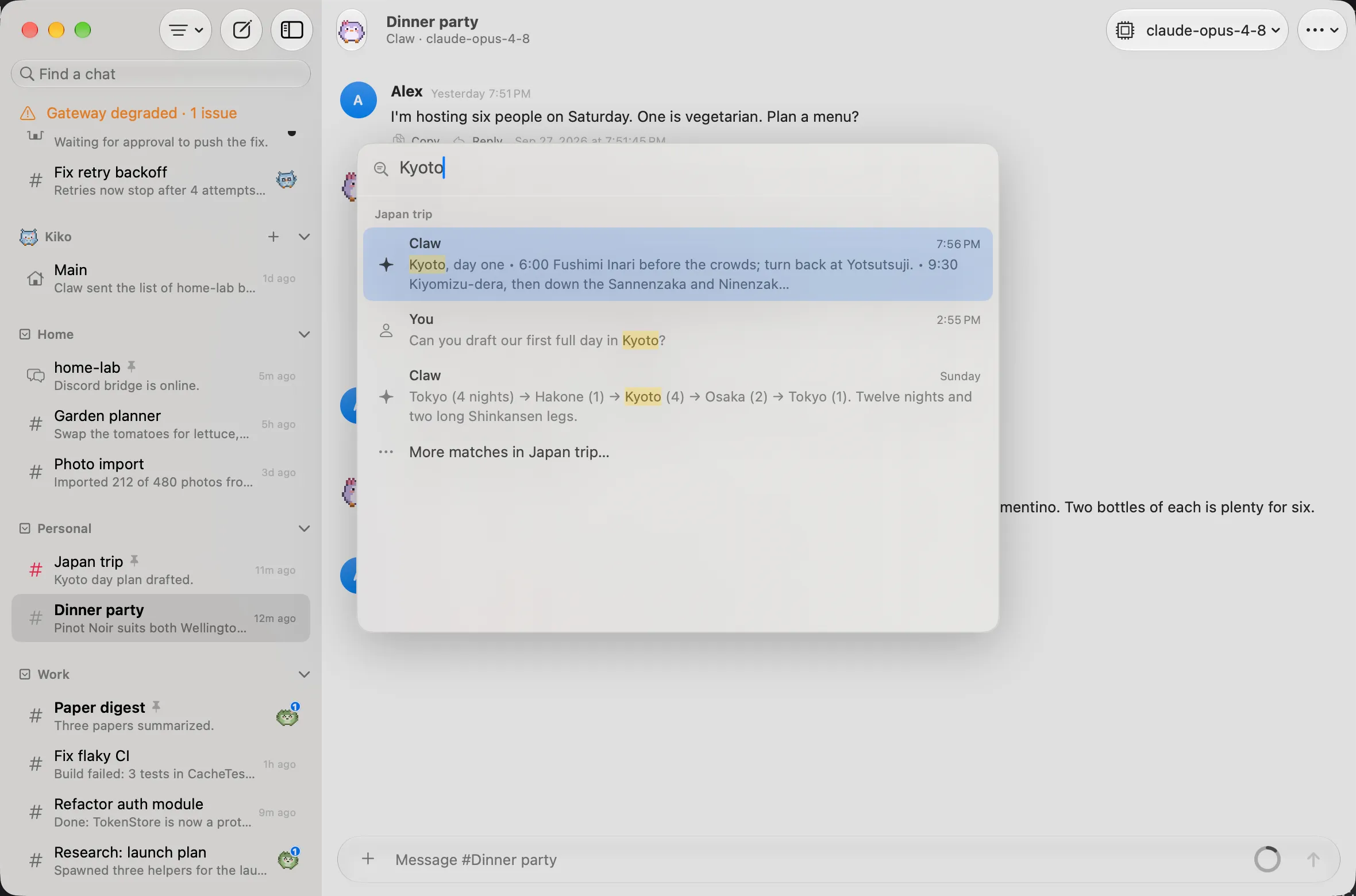Open the home-lab conversation
Image resolution: width=1356 pixels, height=896 pixels.
click(x=161, y=376)
